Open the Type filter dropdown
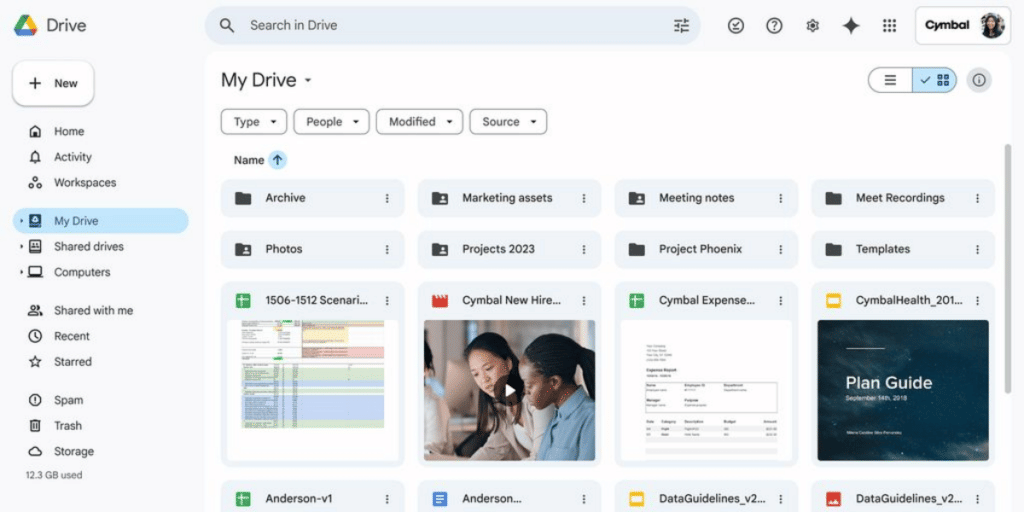This screenshot has height=512, width=1024. (253, 121)
